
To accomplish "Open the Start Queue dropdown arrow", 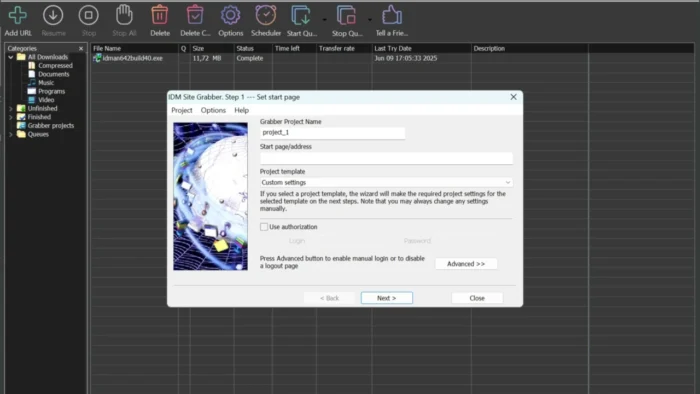I will click(x=325, y=20).
